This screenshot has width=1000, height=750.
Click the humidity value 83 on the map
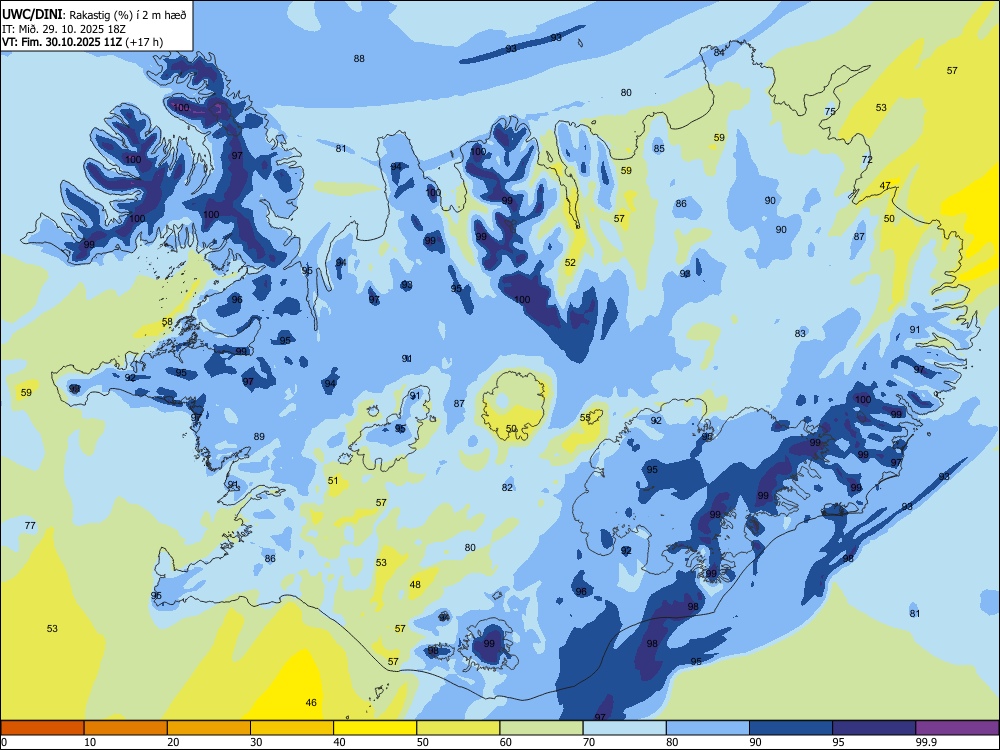coord(800,334)
